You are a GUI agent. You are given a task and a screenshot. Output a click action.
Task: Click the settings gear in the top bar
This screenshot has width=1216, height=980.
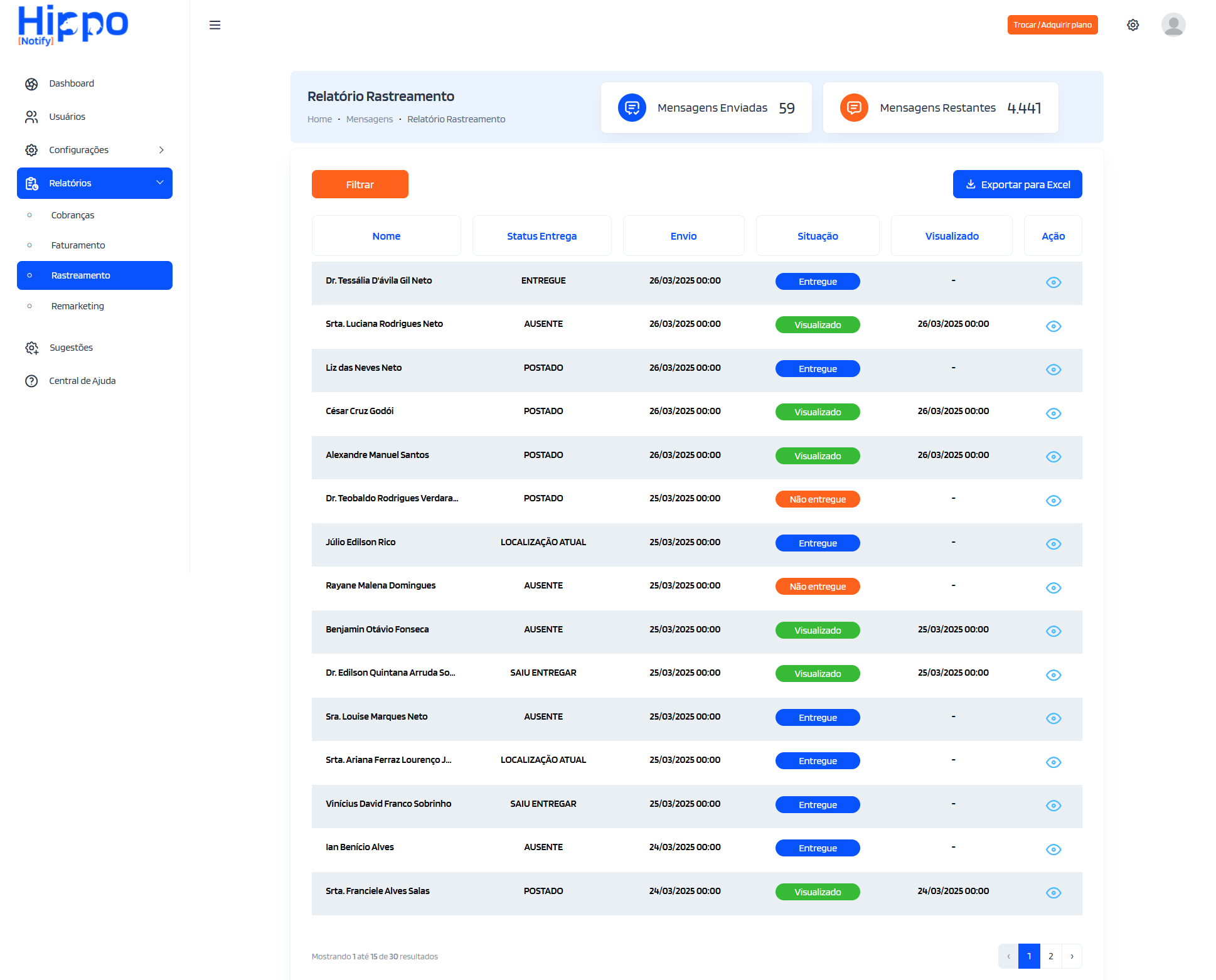point(1133,24)
